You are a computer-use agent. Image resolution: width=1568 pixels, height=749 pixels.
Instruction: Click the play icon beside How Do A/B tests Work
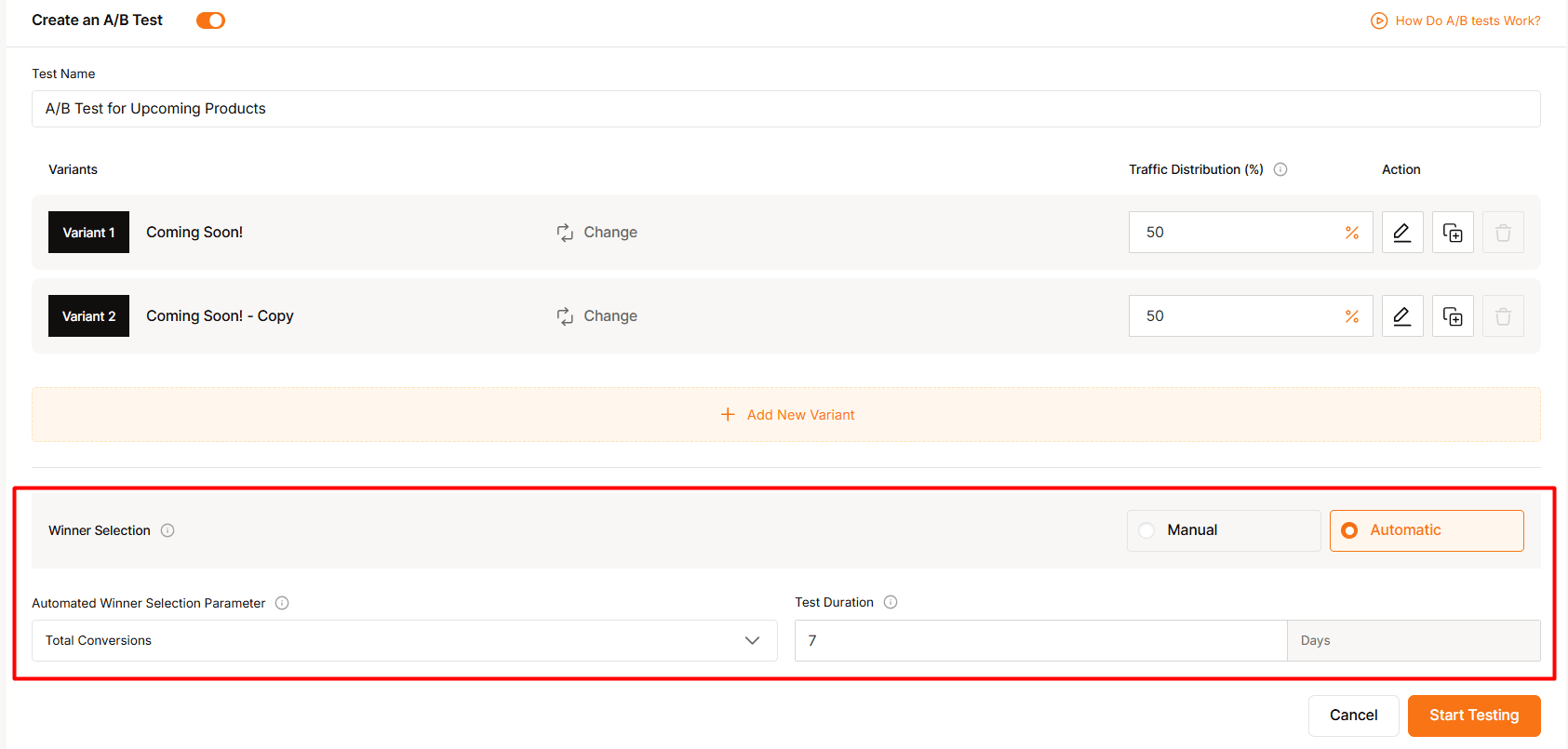pyautogui.click(x=1379, y=20)
